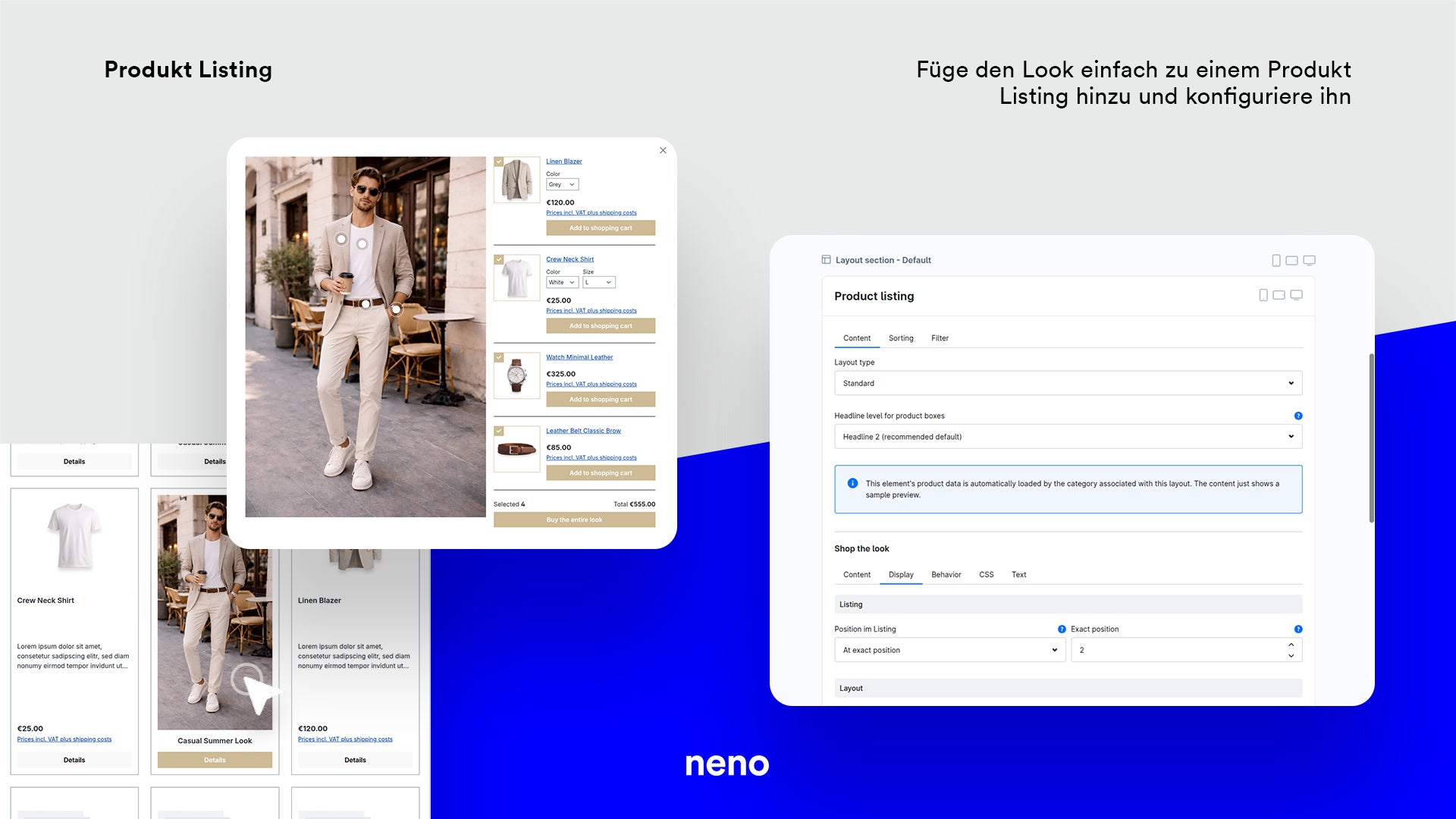Switch to Filter tab

pyautogui.click(x=940, y=338)
